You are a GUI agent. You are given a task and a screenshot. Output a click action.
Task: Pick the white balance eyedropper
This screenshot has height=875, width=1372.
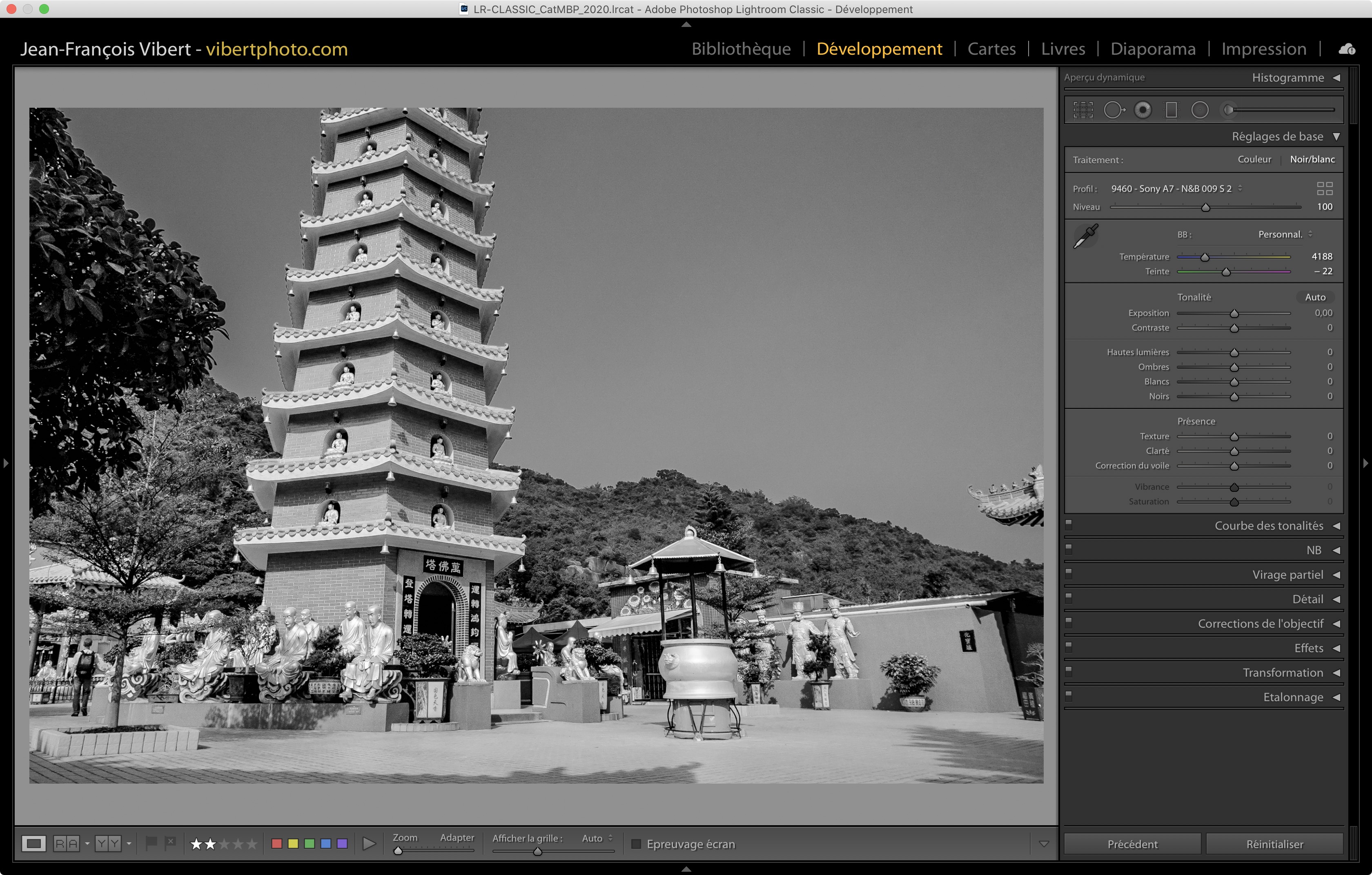click(x=1085, y=236)
